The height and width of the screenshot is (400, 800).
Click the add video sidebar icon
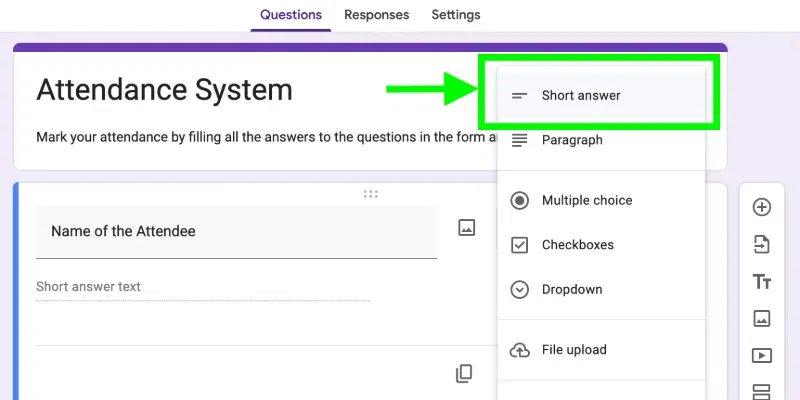(x=762, y=355)
